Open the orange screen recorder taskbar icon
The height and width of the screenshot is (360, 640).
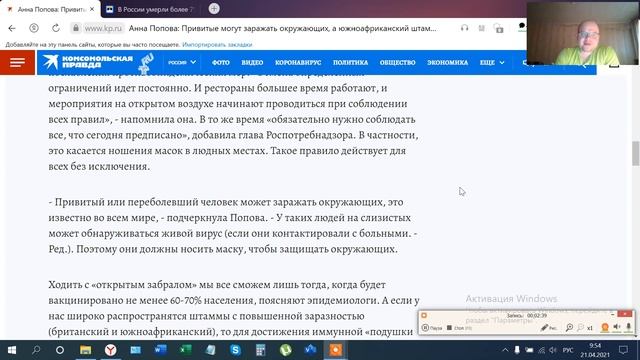point(336,350)
